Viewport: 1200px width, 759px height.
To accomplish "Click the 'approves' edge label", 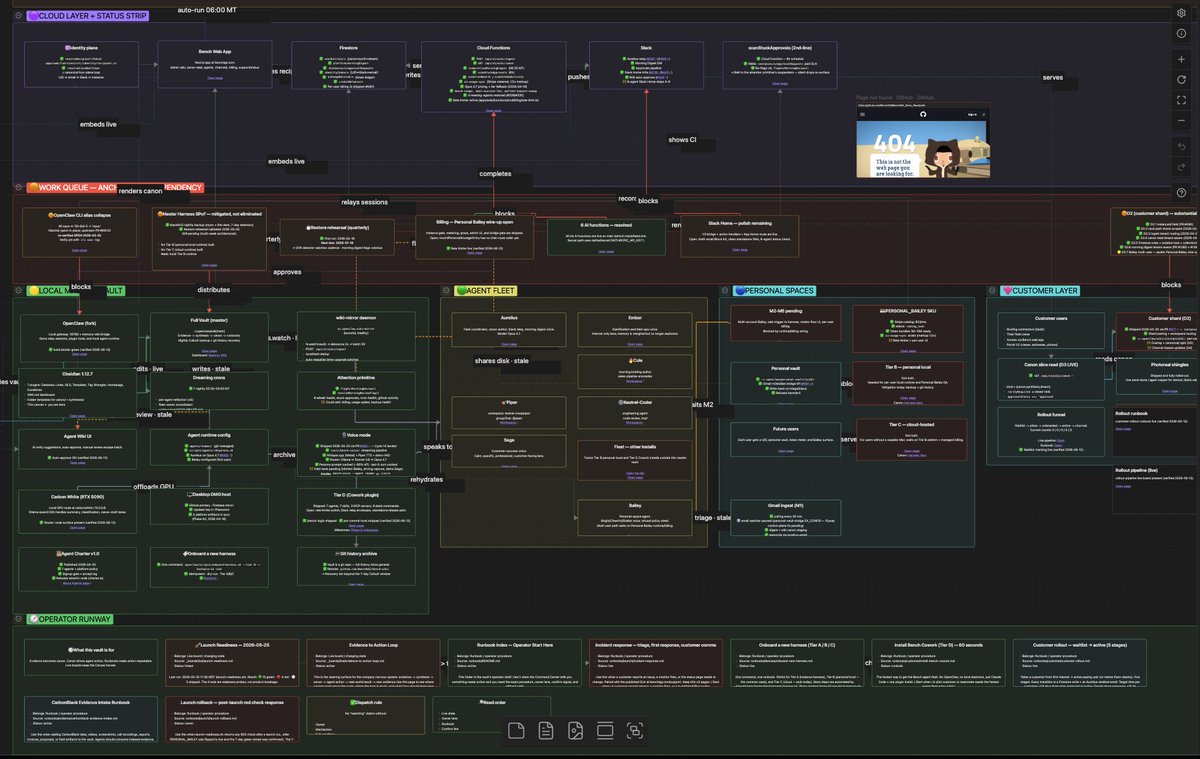I will click(287, 271).
